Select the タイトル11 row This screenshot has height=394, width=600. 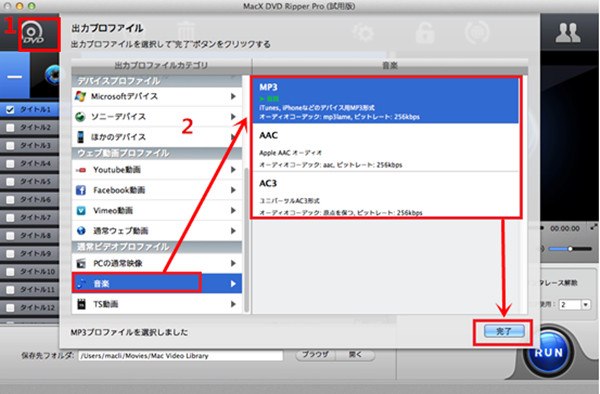tap(29, 290)
